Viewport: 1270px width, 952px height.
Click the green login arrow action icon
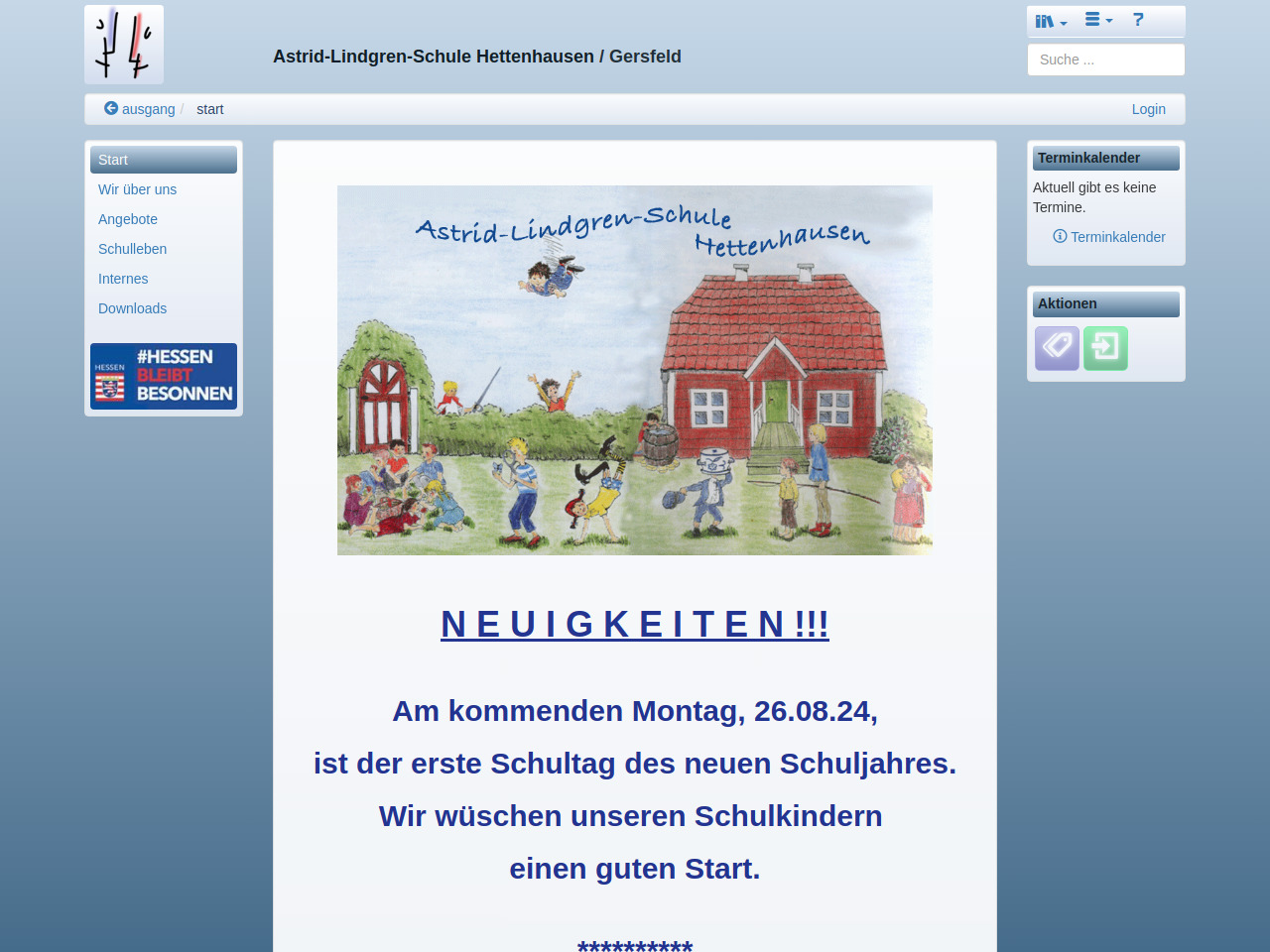pos(1105,348)
